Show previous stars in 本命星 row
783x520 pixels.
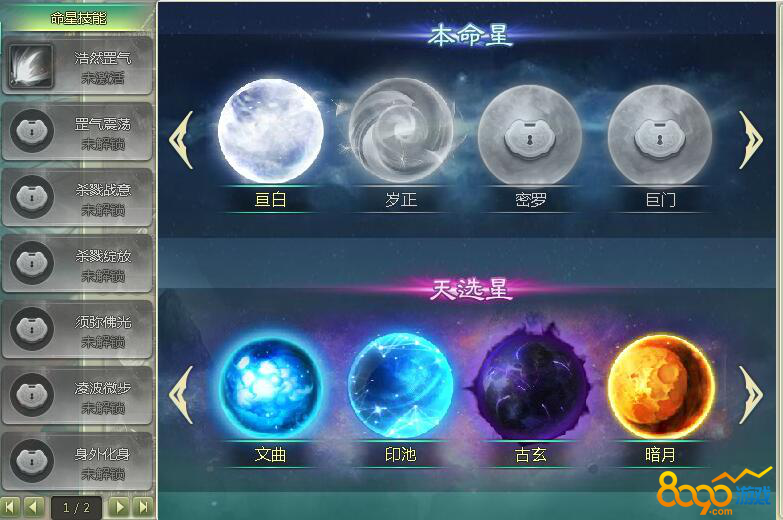(x=181, y=140)
